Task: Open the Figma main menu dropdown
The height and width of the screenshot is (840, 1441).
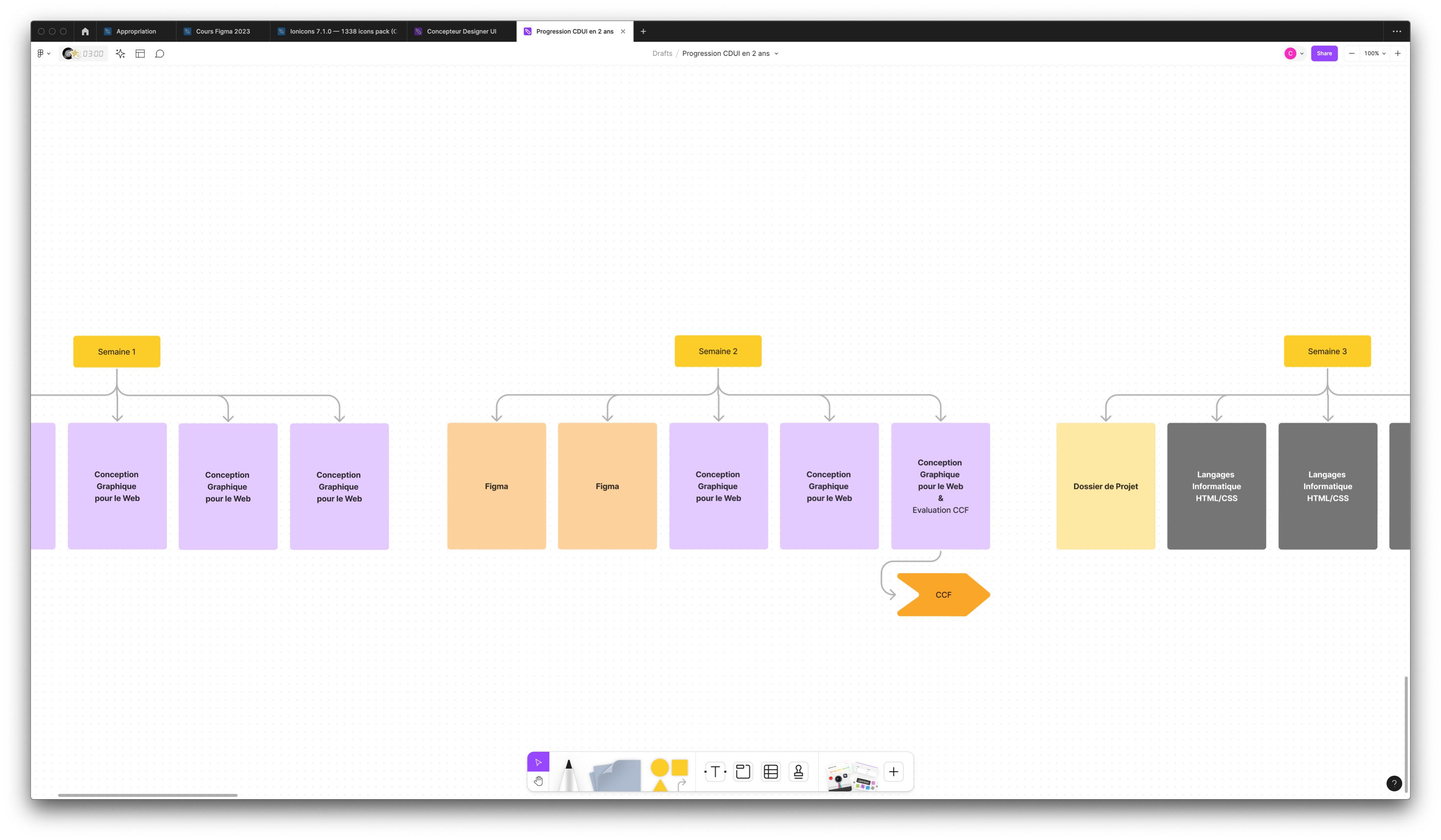Action: pos(44,54)
